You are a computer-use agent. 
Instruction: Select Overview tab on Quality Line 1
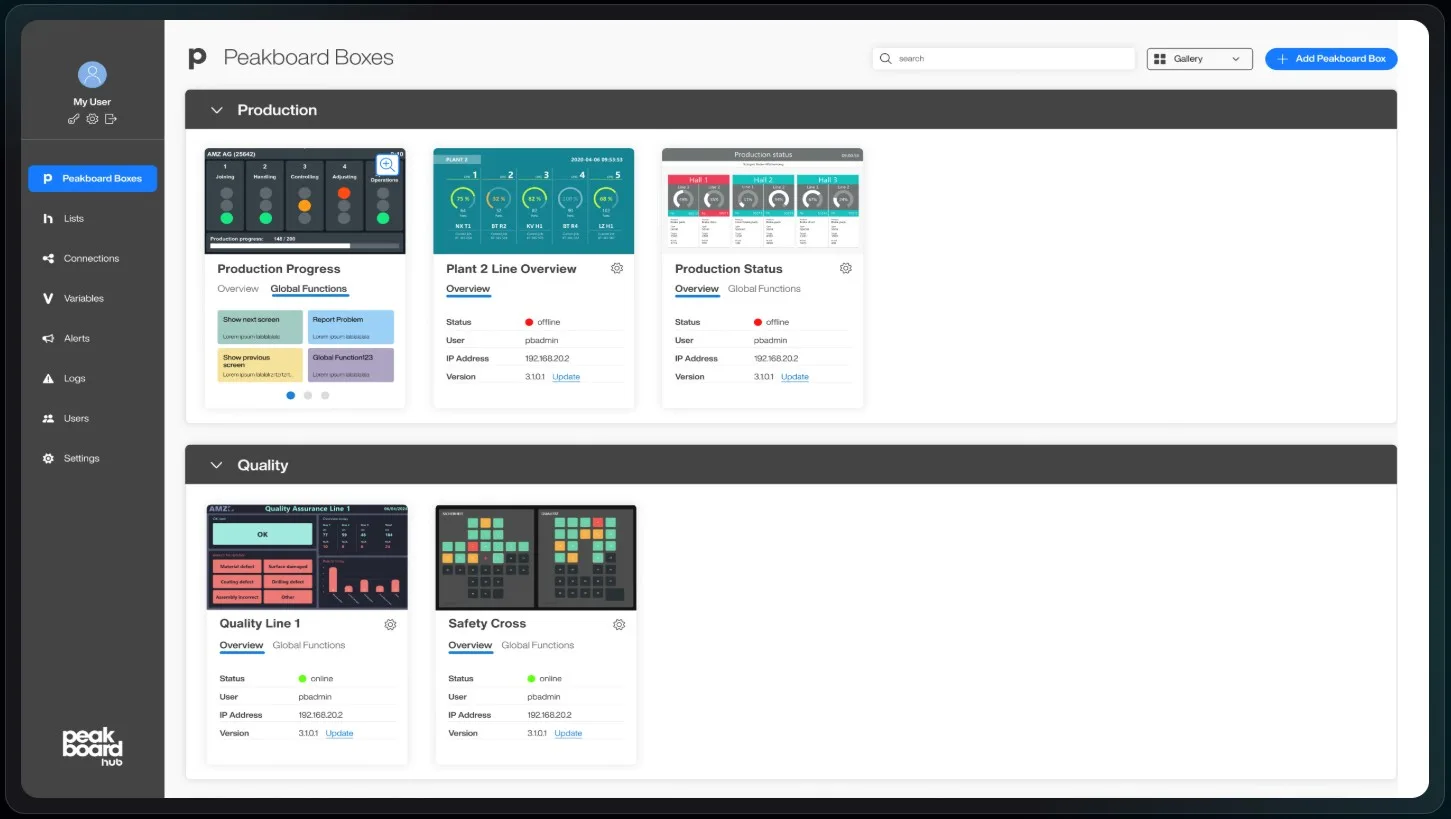point(241,645)
